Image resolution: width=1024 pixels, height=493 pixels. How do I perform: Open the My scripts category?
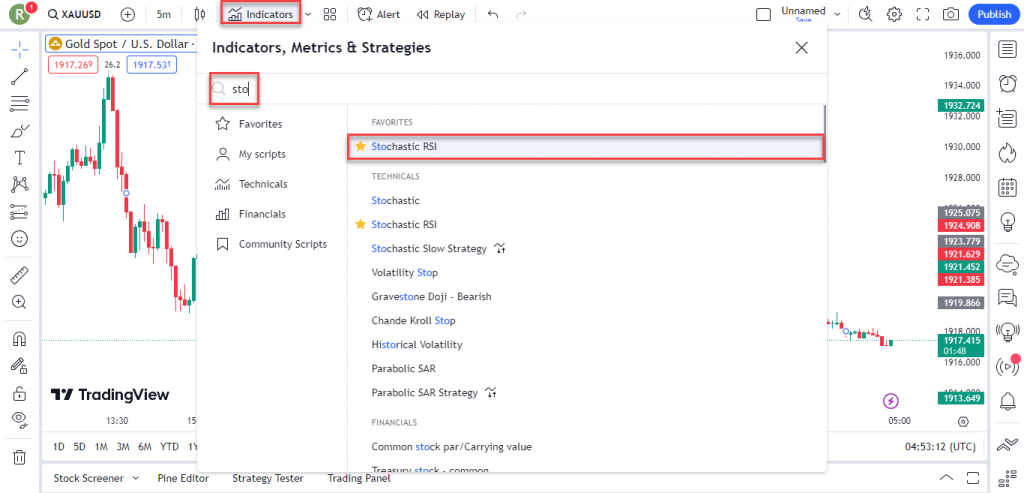click(261, 154)
